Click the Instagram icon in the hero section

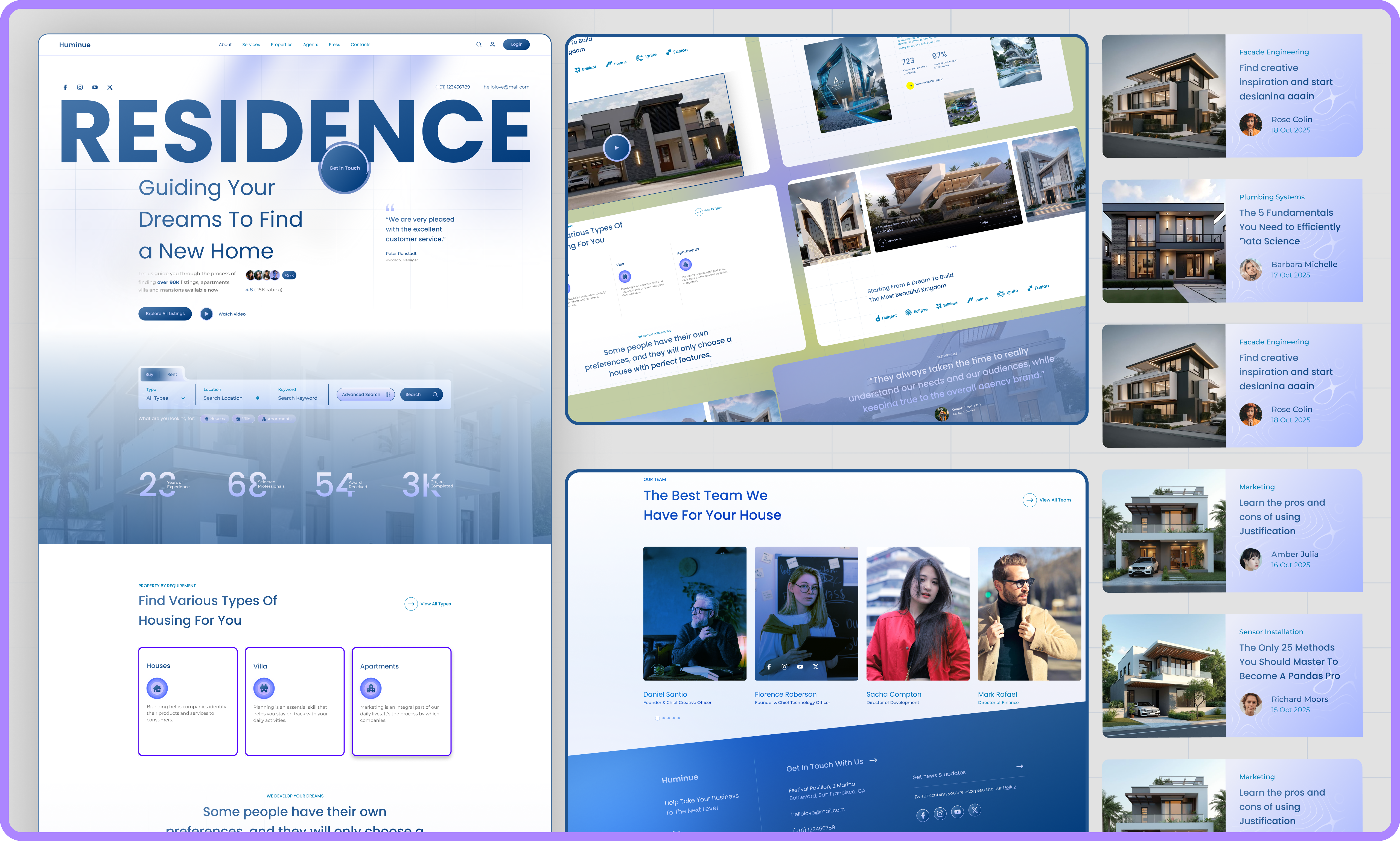(80, 87)
